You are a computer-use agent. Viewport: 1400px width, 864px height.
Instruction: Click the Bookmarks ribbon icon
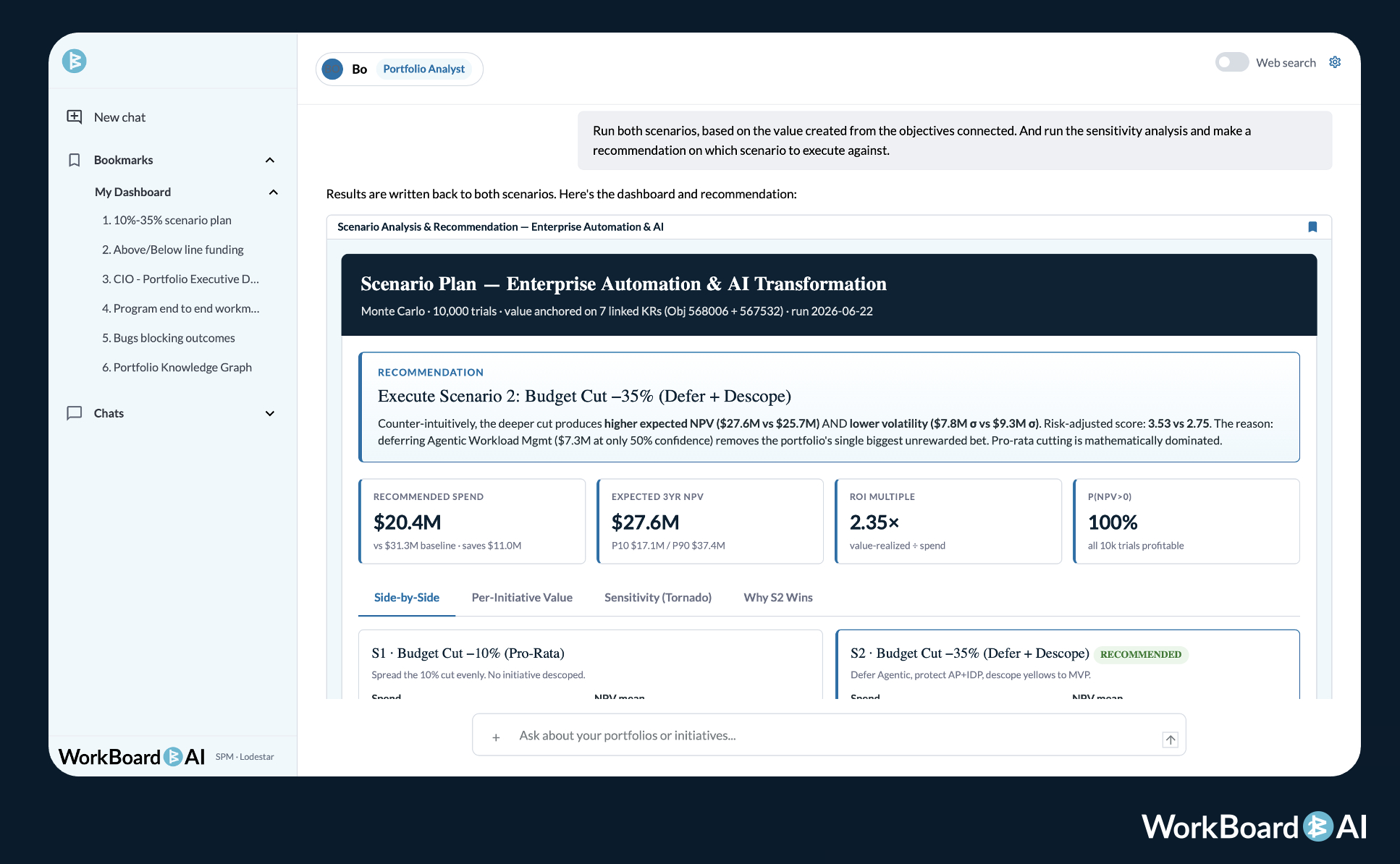click(74, 160)
